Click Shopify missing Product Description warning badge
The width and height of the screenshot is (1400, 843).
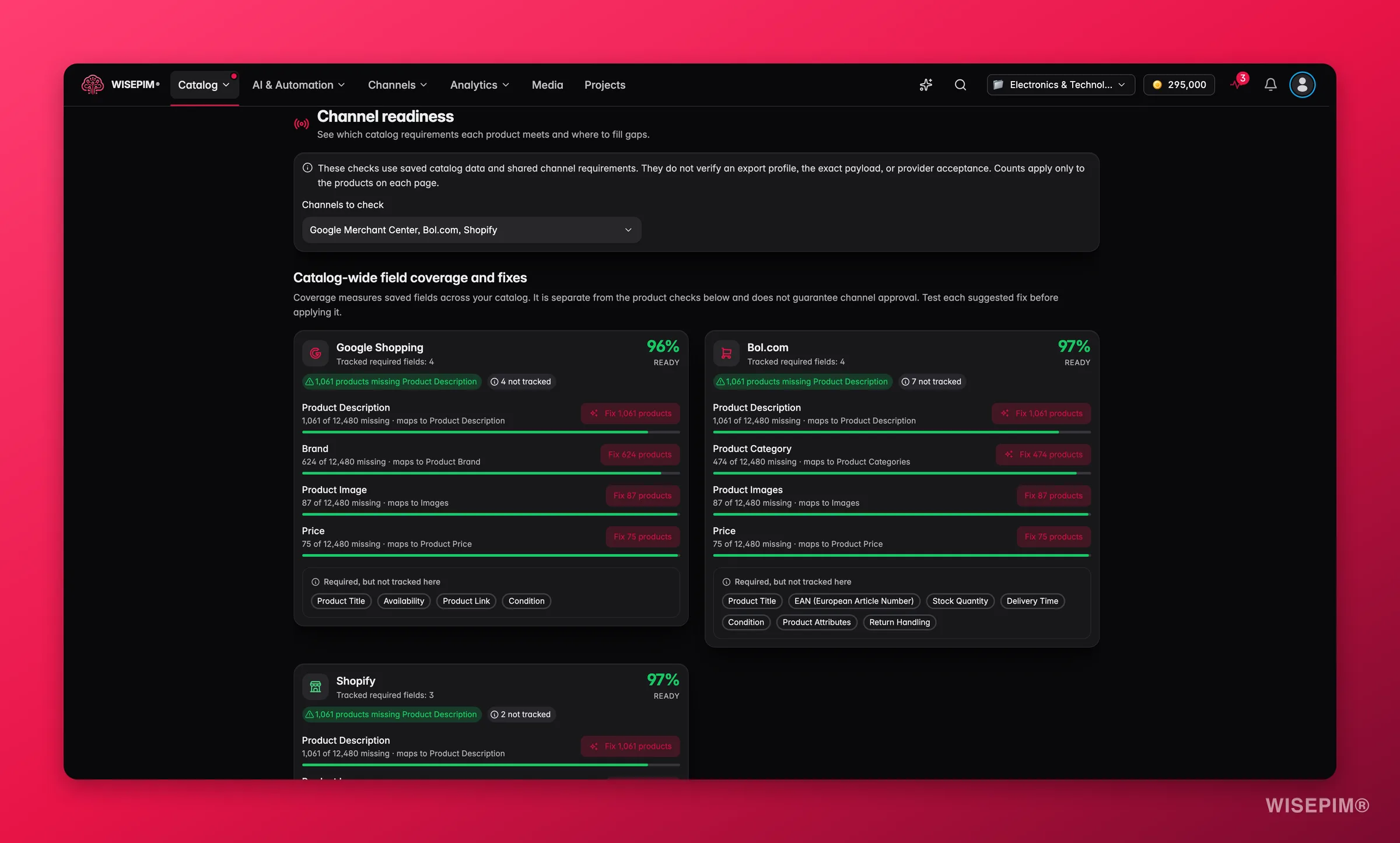pos(391,714)
